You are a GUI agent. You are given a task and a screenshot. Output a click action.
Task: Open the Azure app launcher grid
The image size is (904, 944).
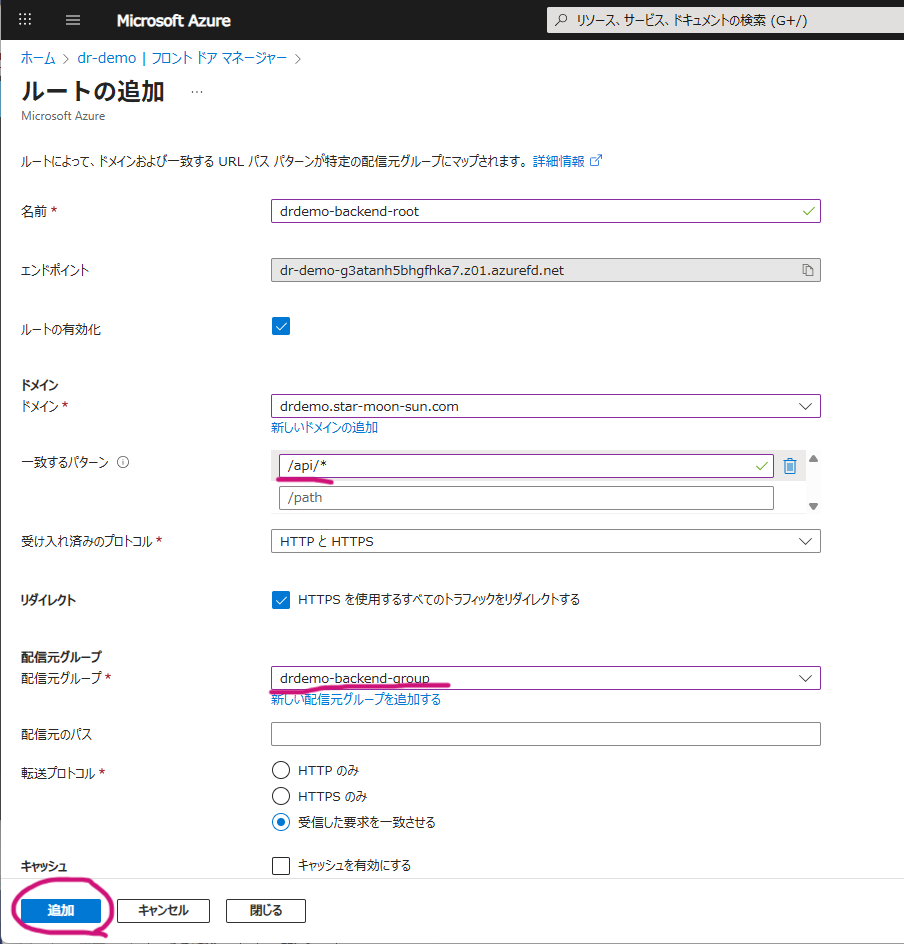pyautogui.click(x=25, y=20)
